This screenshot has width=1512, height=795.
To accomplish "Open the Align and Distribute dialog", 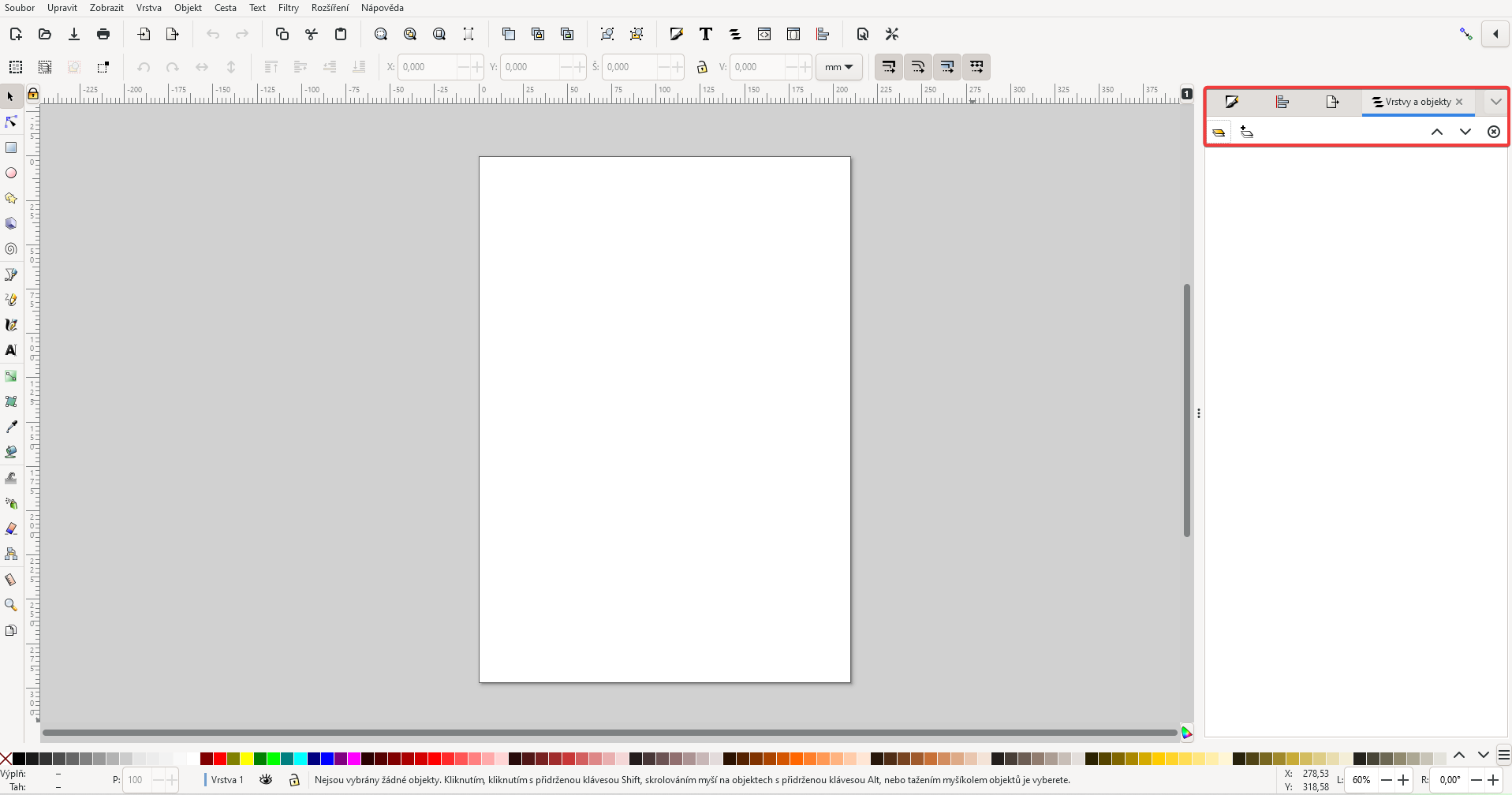I will [x=823, y=34].
